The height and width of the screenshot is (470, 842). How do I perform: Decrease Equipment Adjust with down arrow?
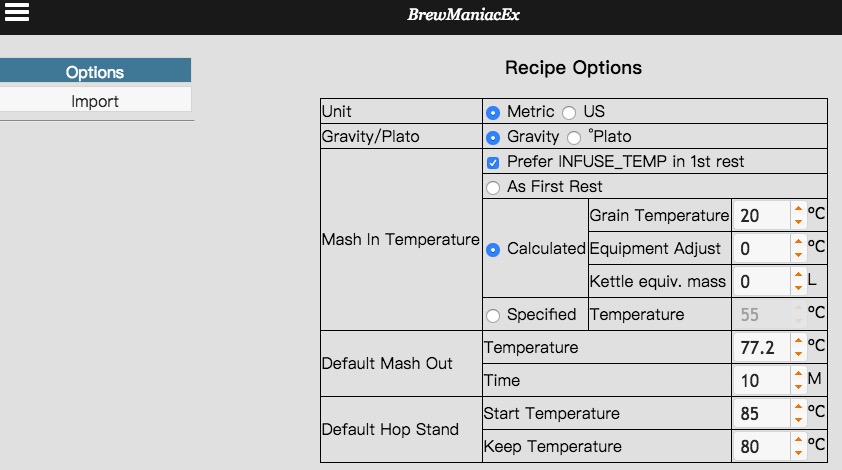799,255
